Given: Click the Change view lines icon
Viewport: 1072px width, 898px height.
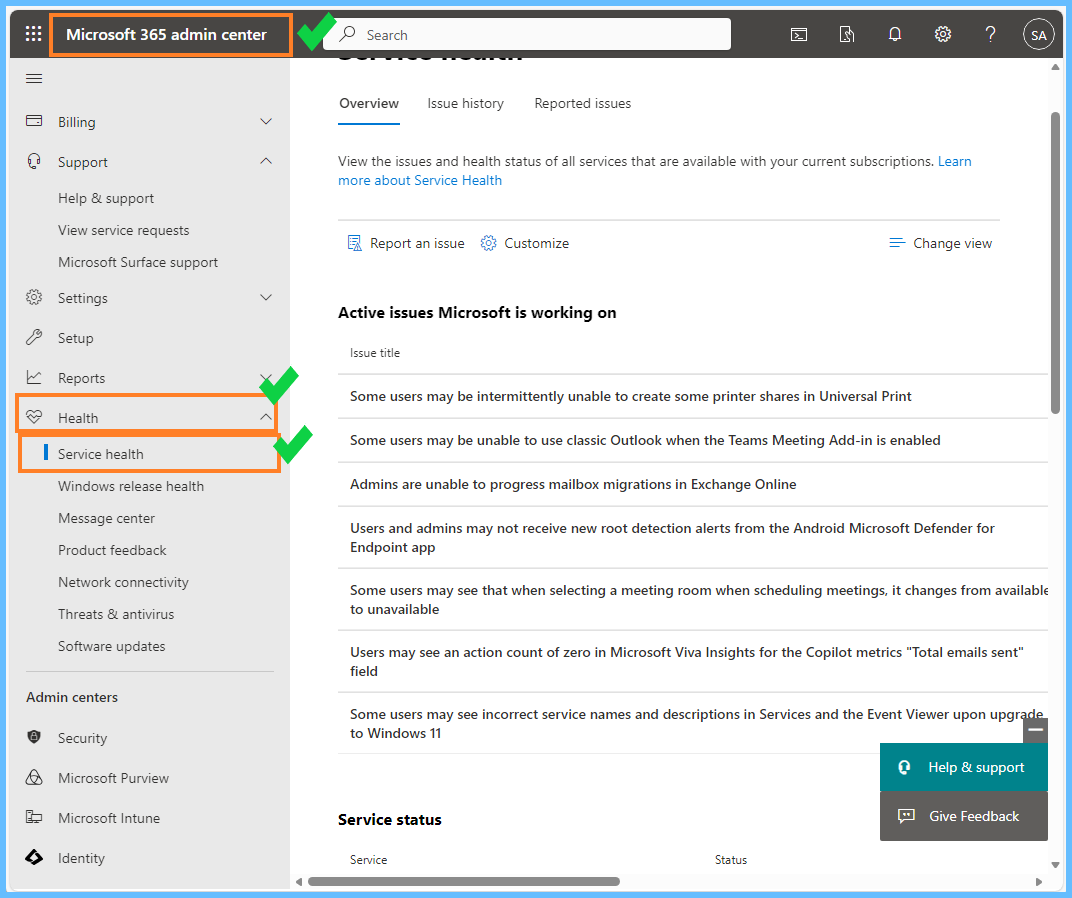Looking at the screenshot, I should [x=897, y=243].
